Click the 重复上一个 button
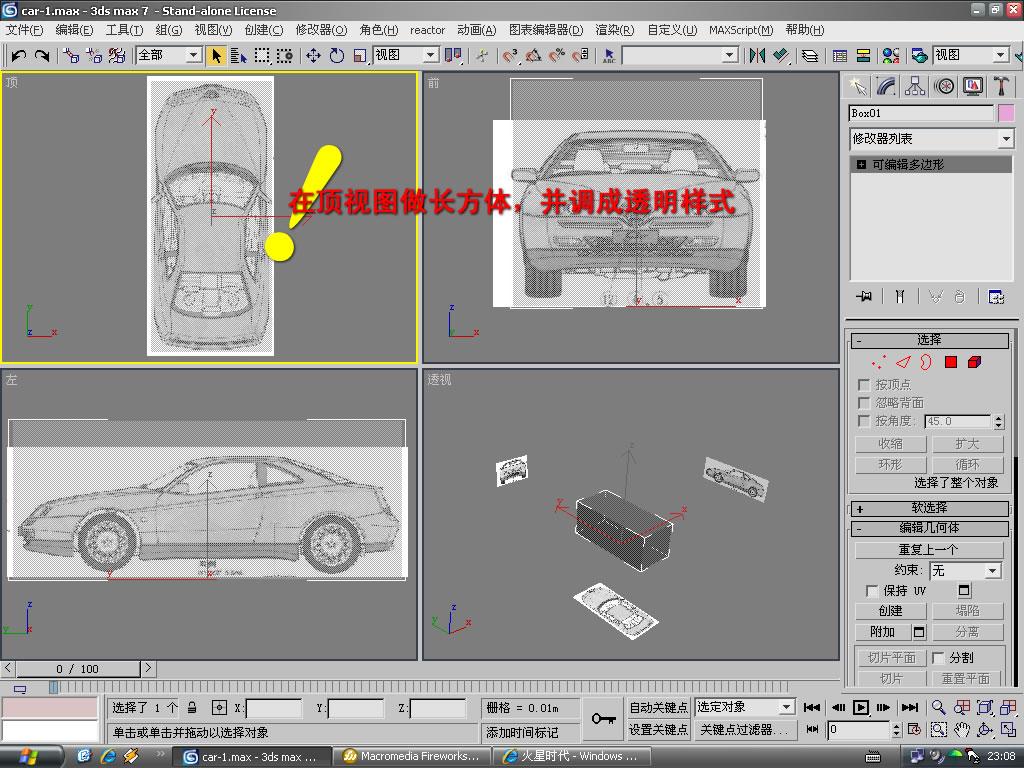 coord(929,550)
